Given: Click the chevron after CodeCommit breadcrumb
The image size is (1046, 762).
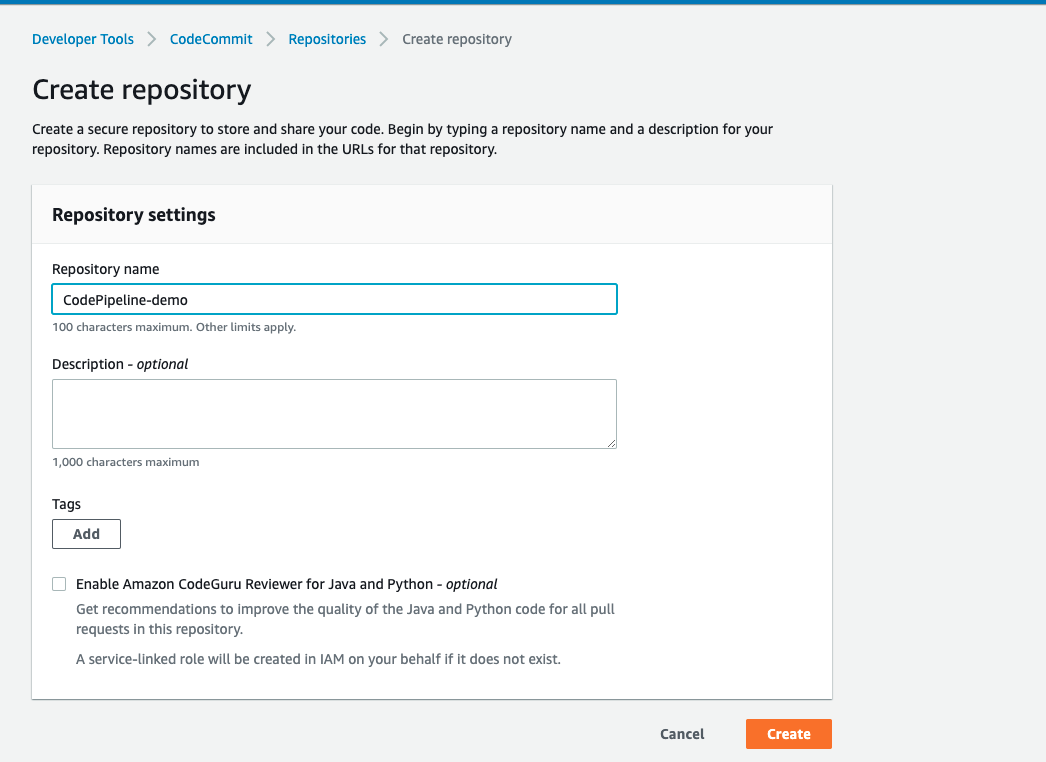Looking at the screenshot, I should click(270, 39).
